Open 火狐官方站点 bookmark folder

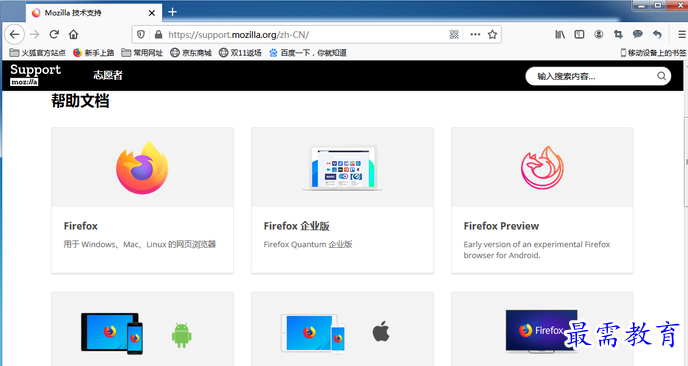[x=38, y=53]
